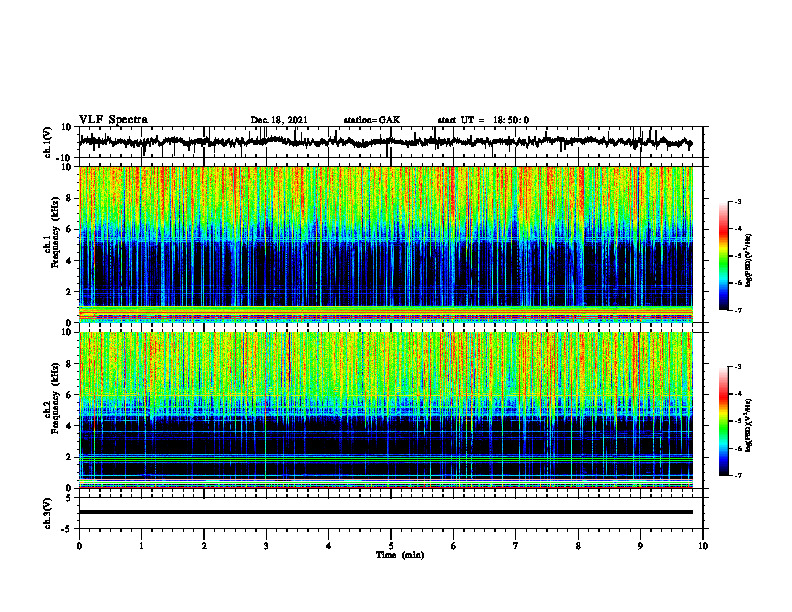
Task: Click the '-7' label on ch.1 colorbar
Action: (x=738, y=310)
